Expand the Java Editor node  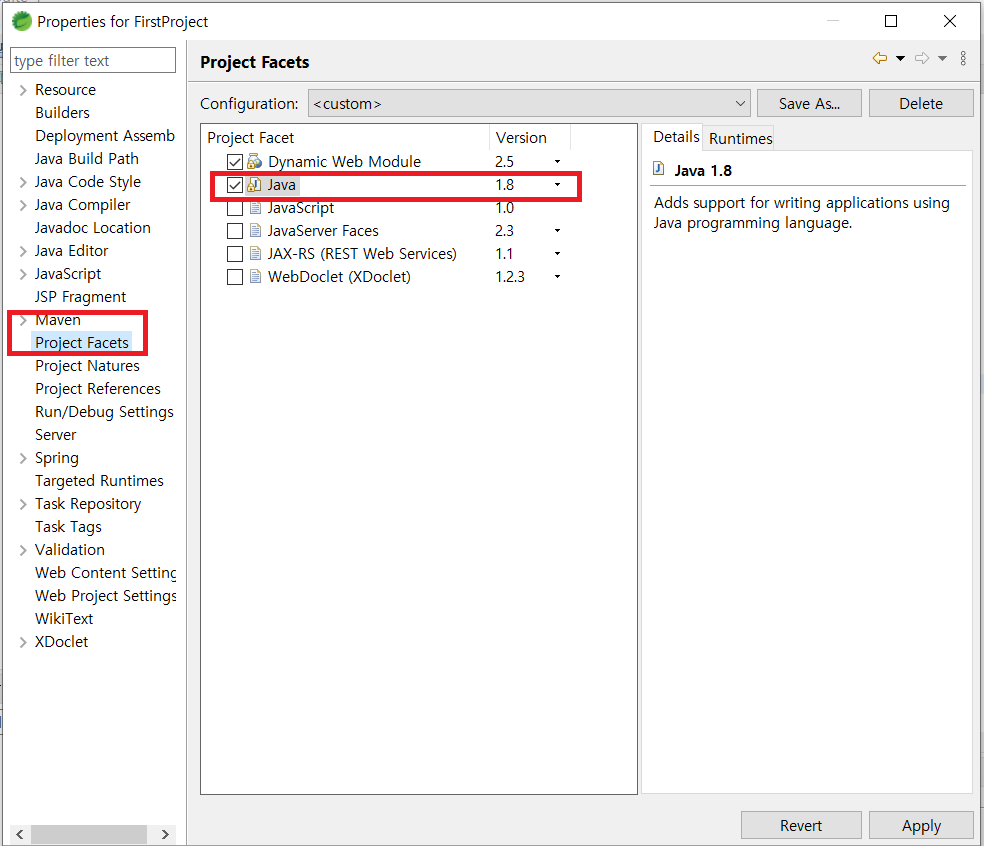coord(23,252)
